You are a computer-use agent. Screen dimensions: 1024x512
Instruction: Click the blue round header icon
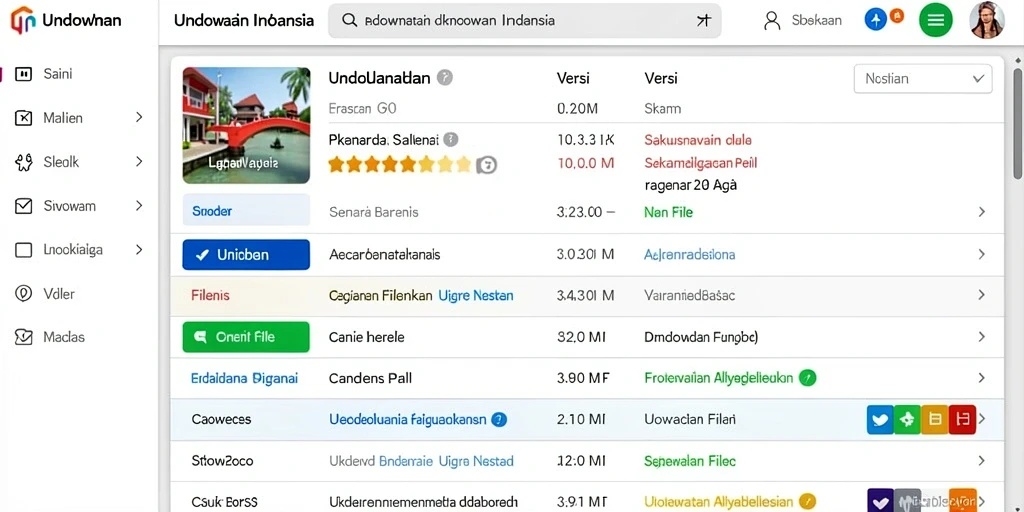pos(875,20)
